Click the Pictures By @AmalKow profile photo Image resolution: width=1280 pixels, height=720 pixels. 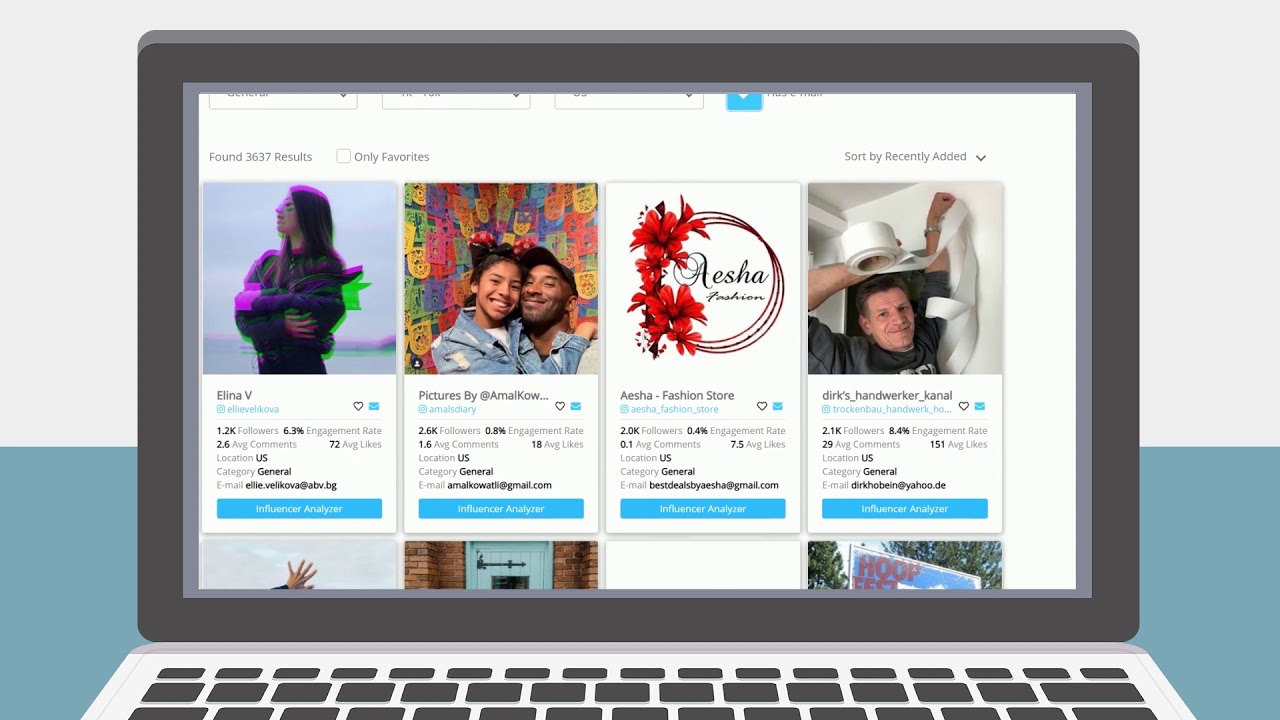(501, 278)
